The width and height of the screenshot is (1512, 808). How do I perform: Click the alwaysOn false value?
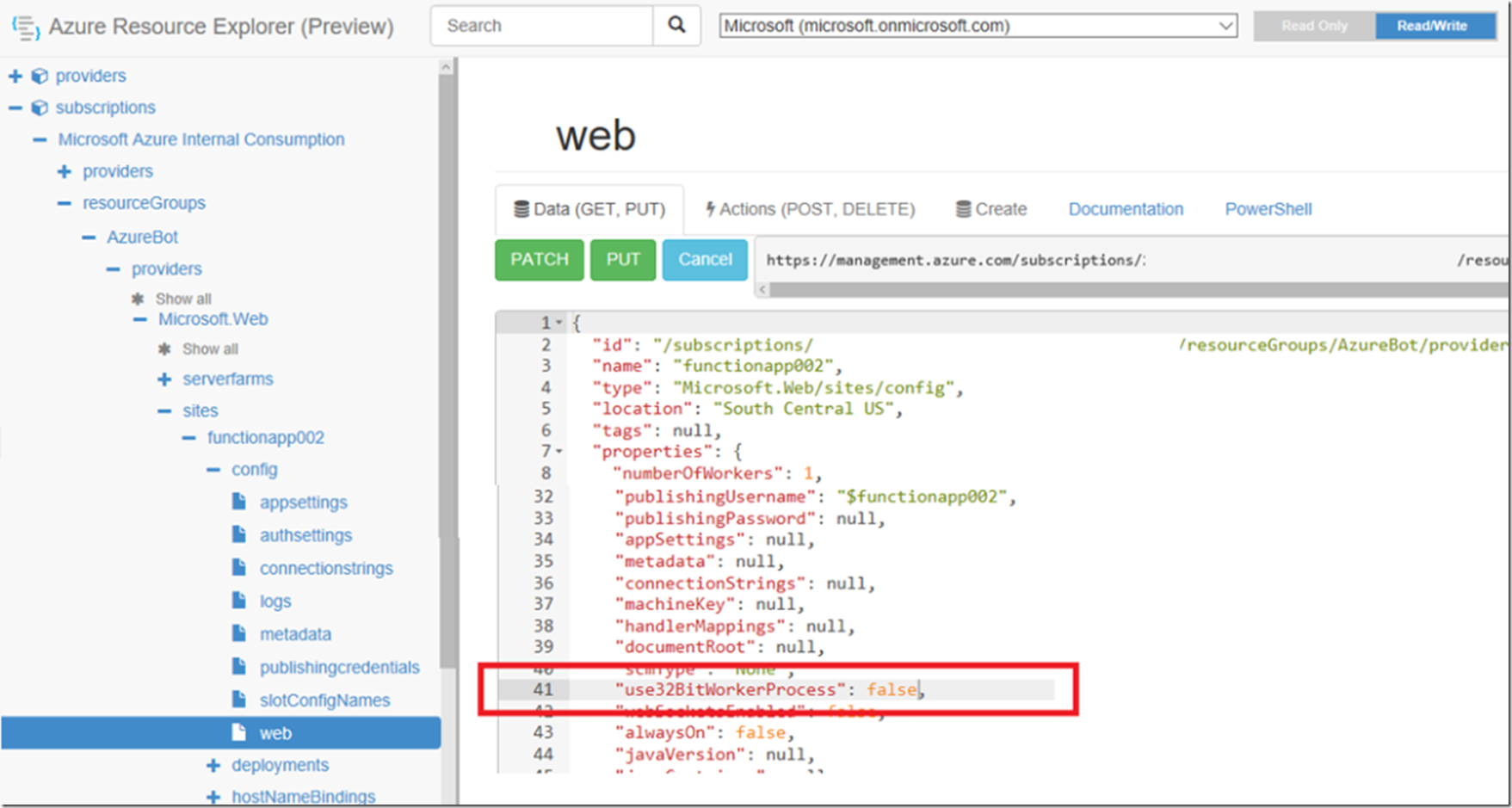761,732
